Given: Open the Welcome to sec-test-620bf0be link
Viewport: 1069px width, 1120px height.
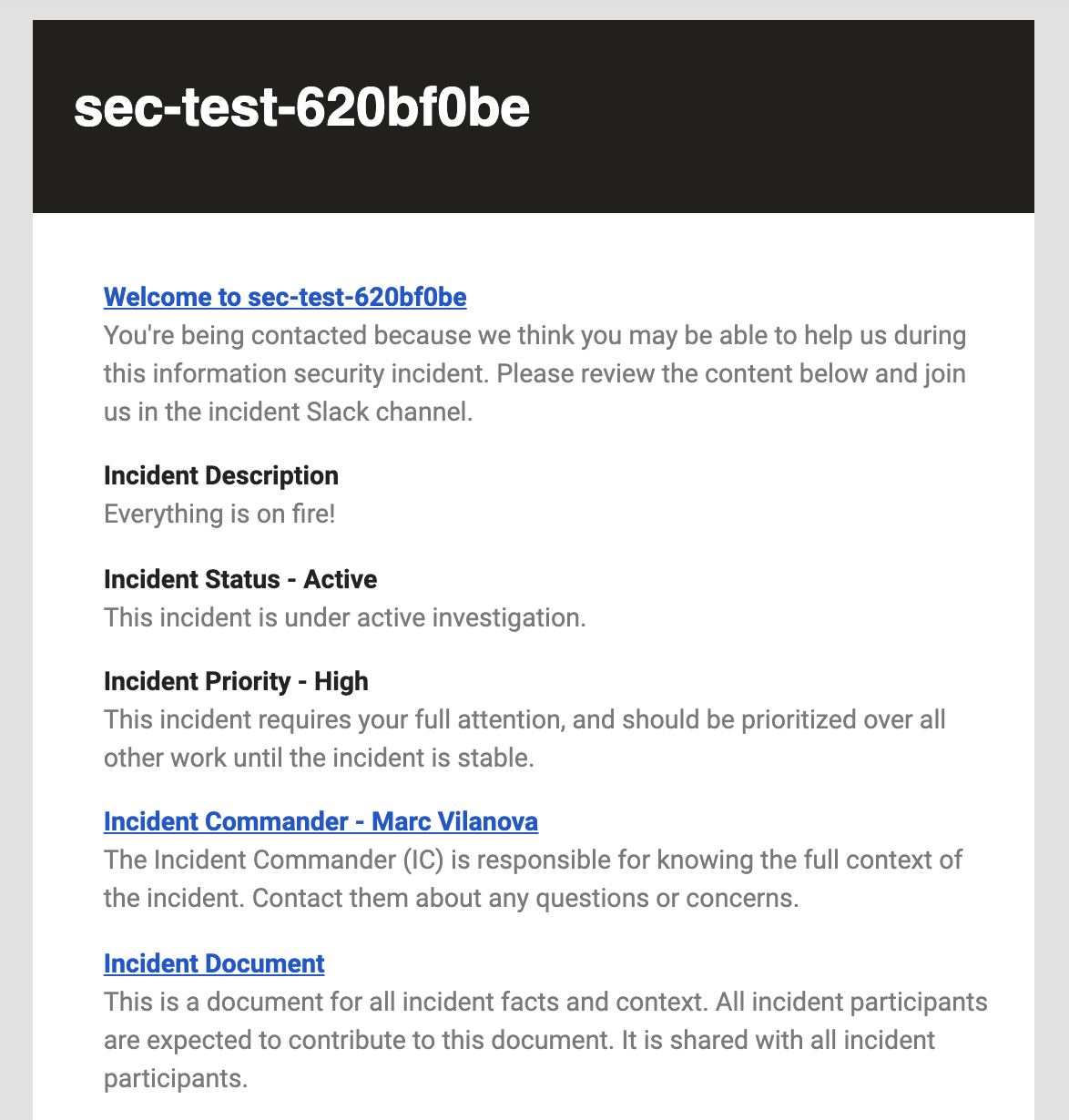Looking at the screenshot, I should tap(285, 297).
